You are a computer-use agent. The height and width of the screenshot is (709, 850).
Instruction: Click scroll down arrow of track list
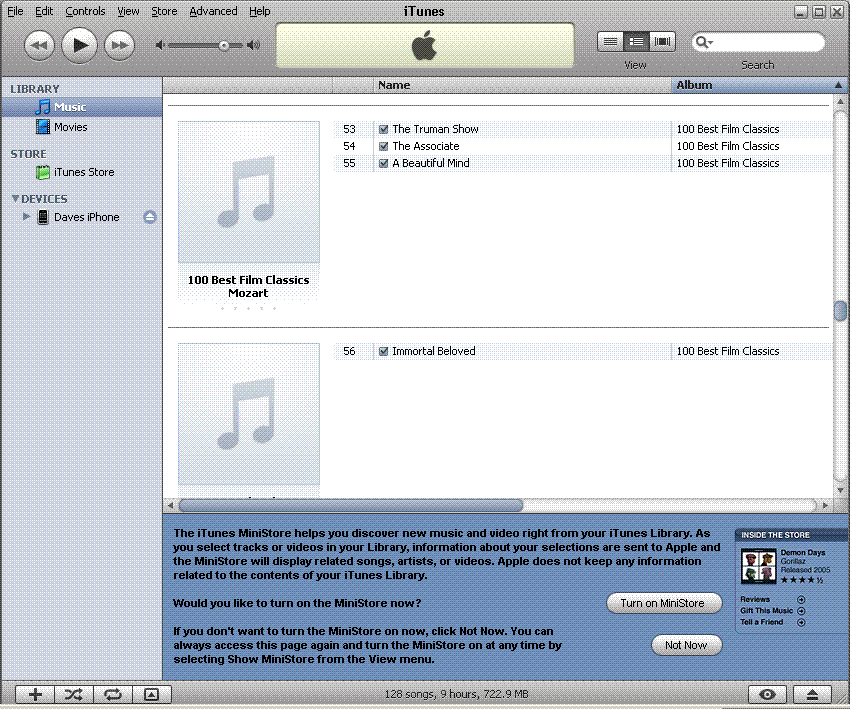click(840, 490)
